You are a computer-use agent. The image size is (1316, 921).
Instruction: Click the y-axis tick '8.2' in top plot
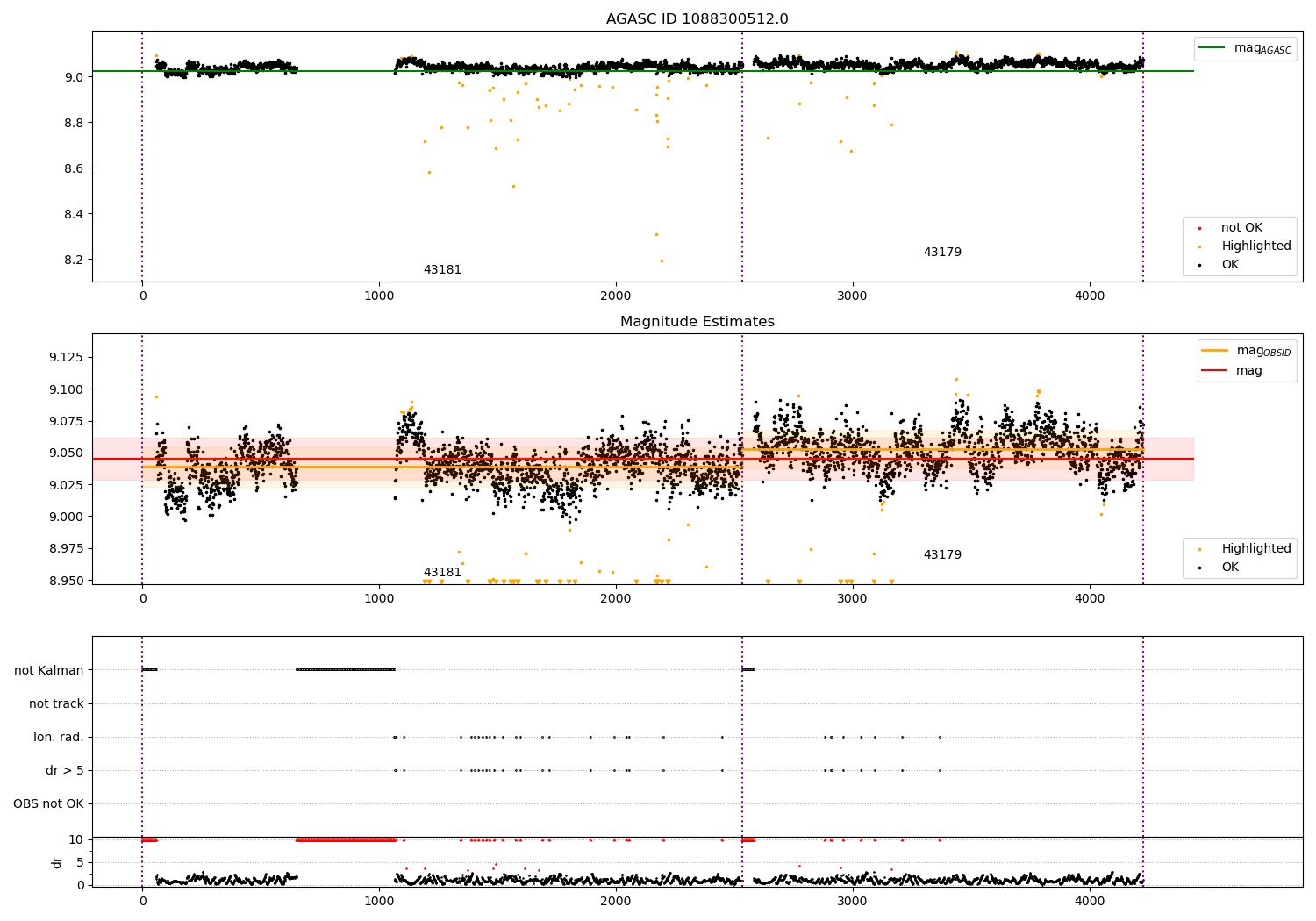(75, 261)
